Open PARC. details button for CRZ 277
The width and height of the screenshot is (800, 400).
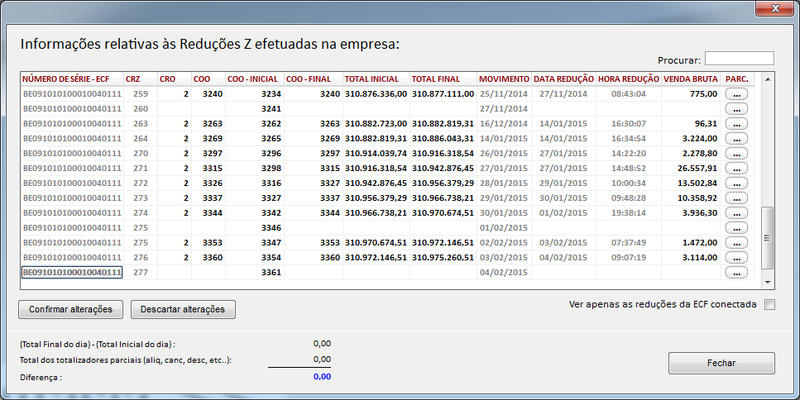[x=736, y=273]
